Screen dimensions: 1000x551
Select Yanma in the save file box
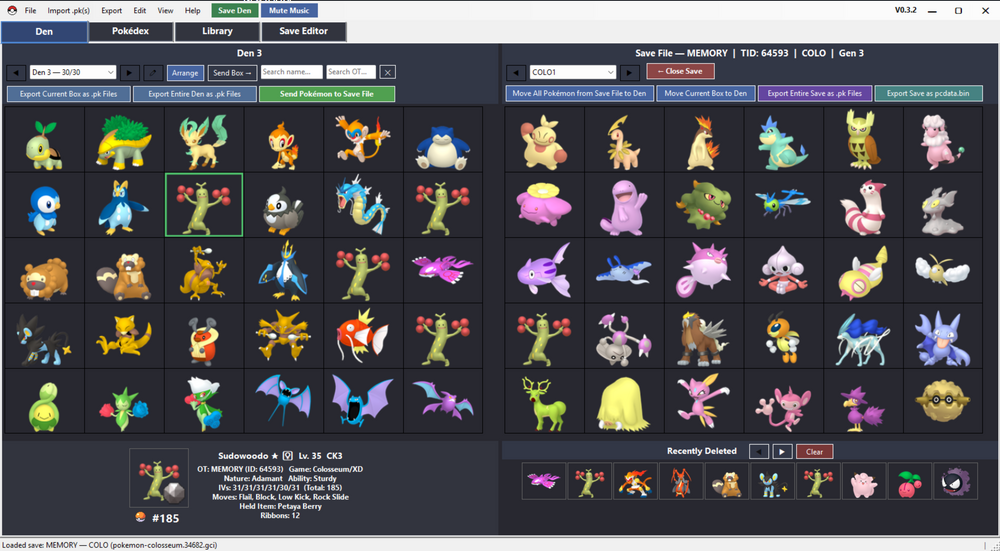tap(783, 205)
